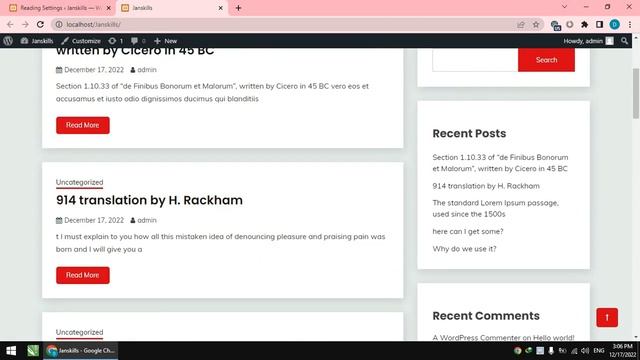Click the network icon in system tray
The height and width of the screenshot is (360, 640).
(x=574, y=351)
